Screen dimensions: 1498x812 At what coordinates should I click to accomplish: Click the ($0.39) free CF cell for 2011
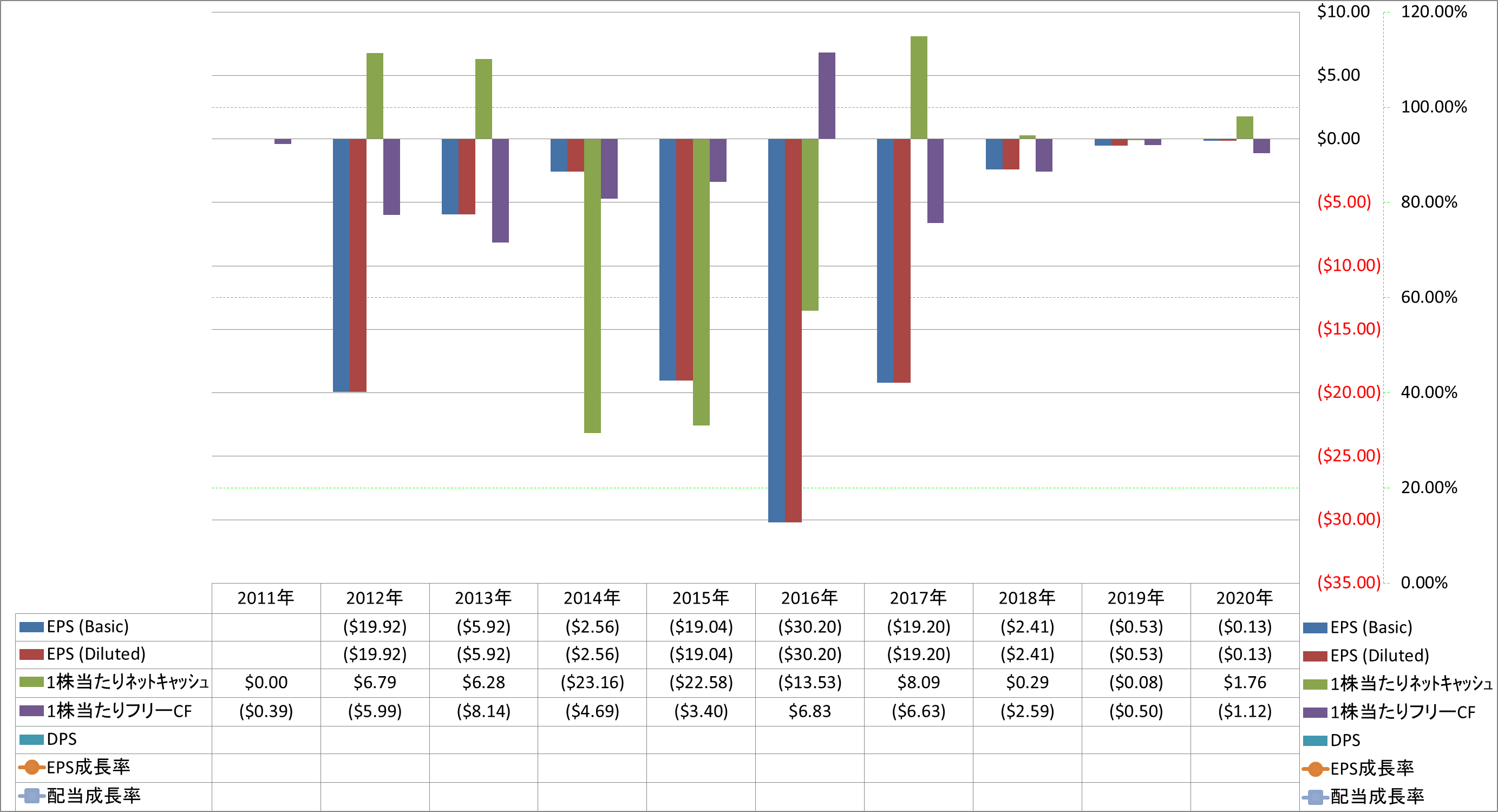266,711
